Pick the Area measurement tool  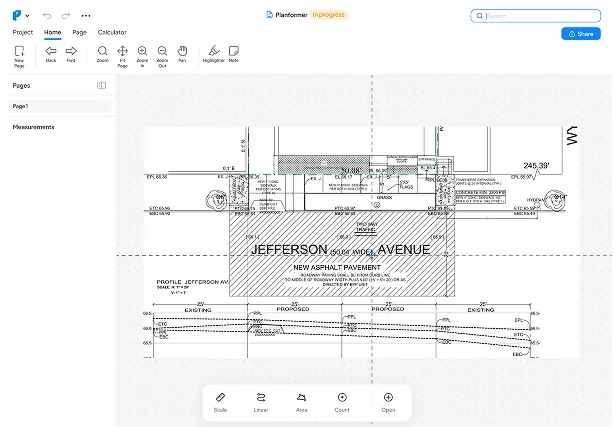click(x=301, y=398)
